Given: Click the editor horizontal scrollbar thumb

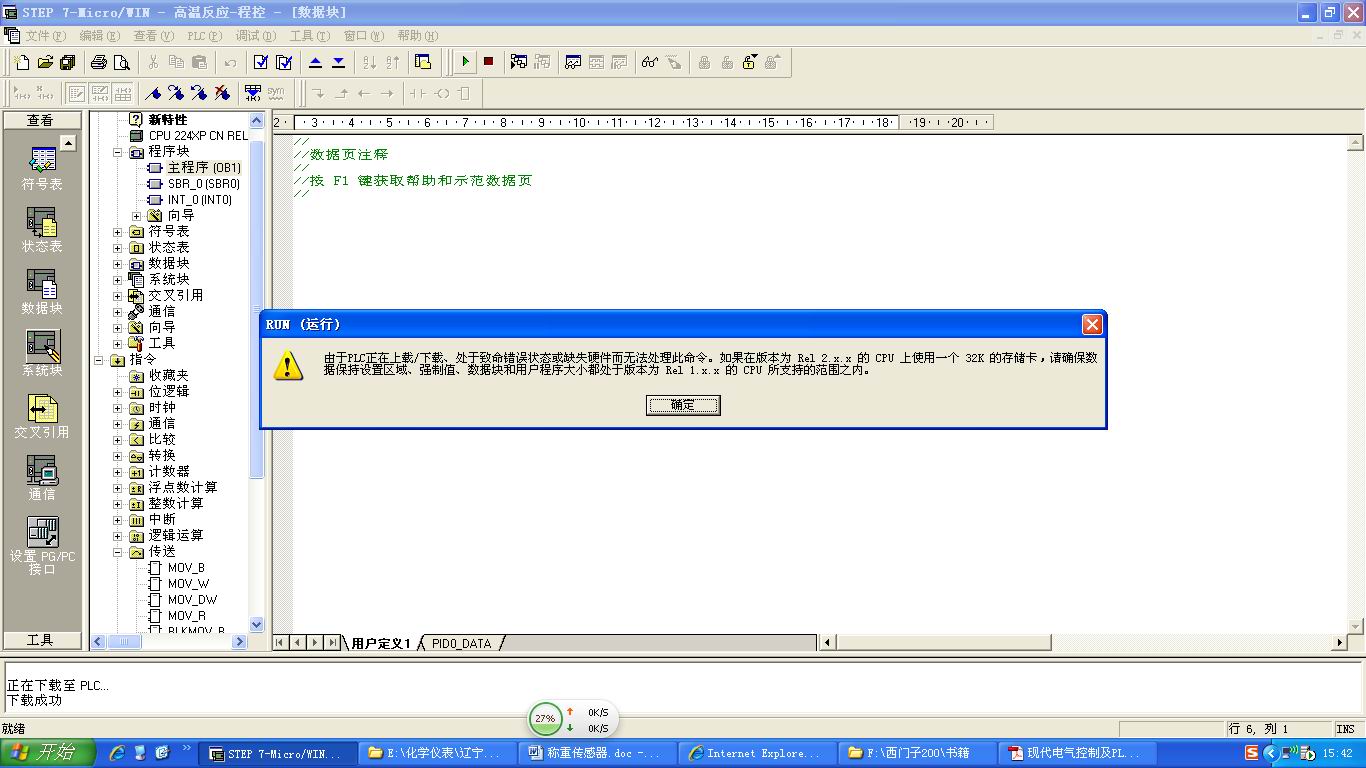Looking at the screenshot, I should (x=943, y=642).
